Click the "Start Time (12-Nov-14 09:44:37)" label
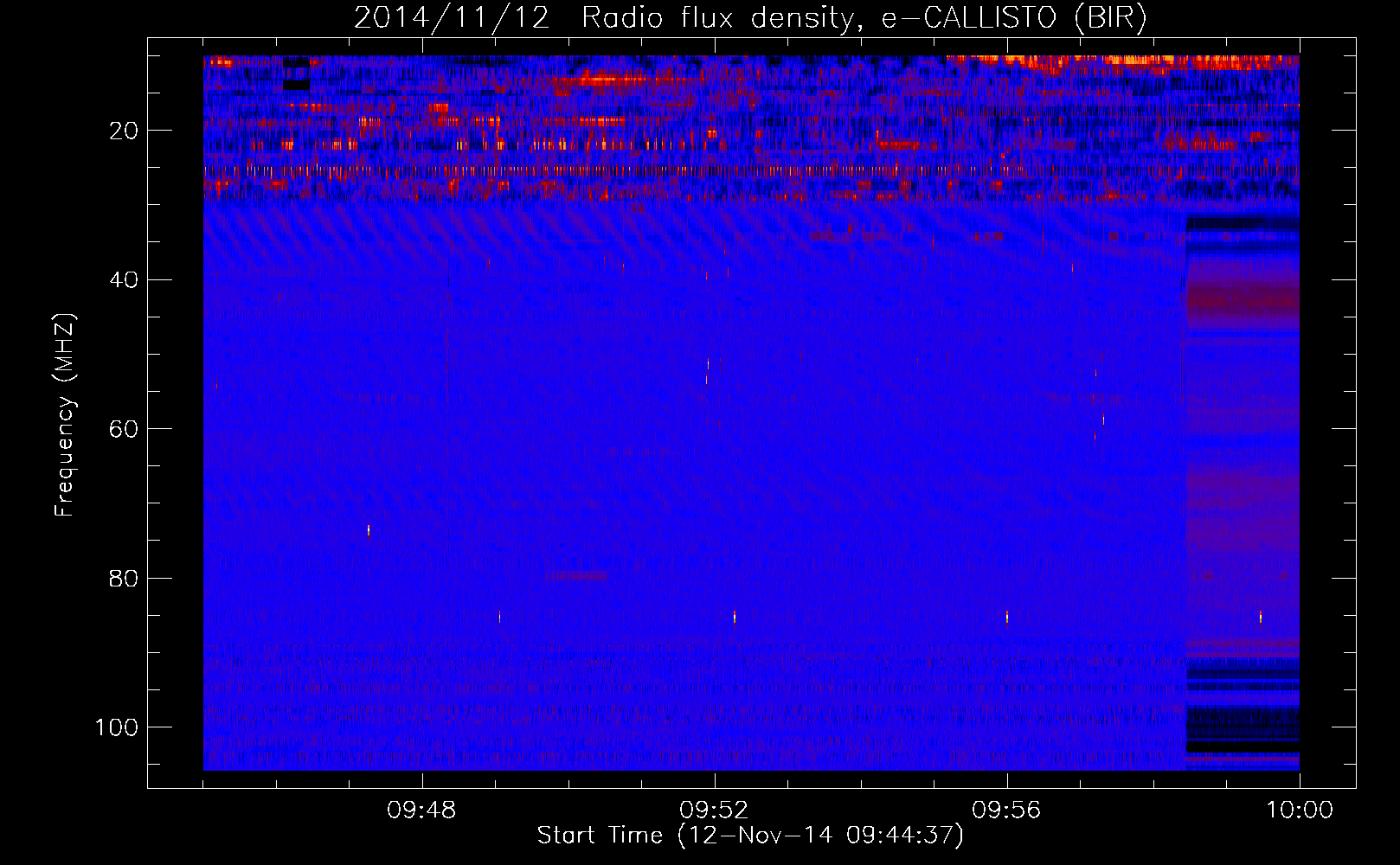Image resolution: width=1400 pixels, height=865 pixels. (750, 836)
